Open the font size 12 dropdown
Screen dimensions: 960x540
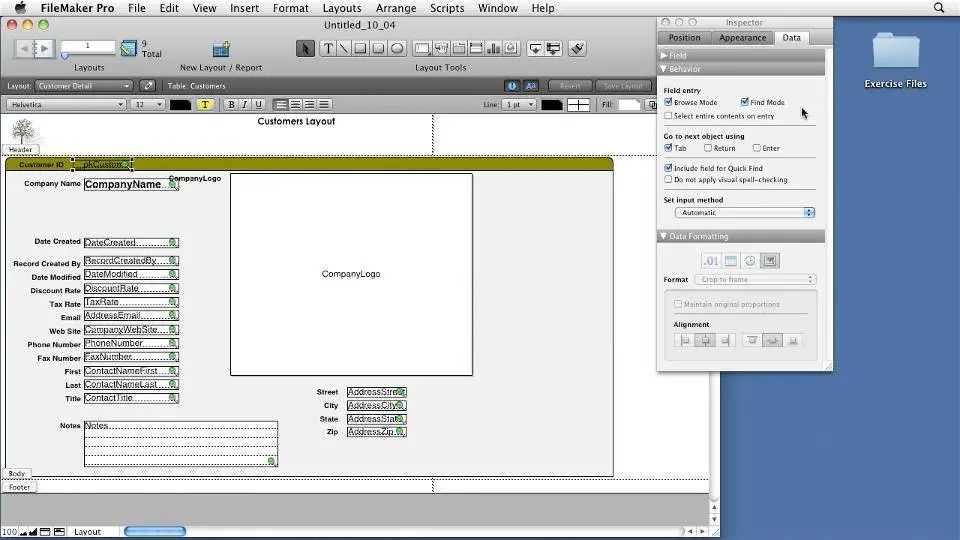tap(148, 105)
